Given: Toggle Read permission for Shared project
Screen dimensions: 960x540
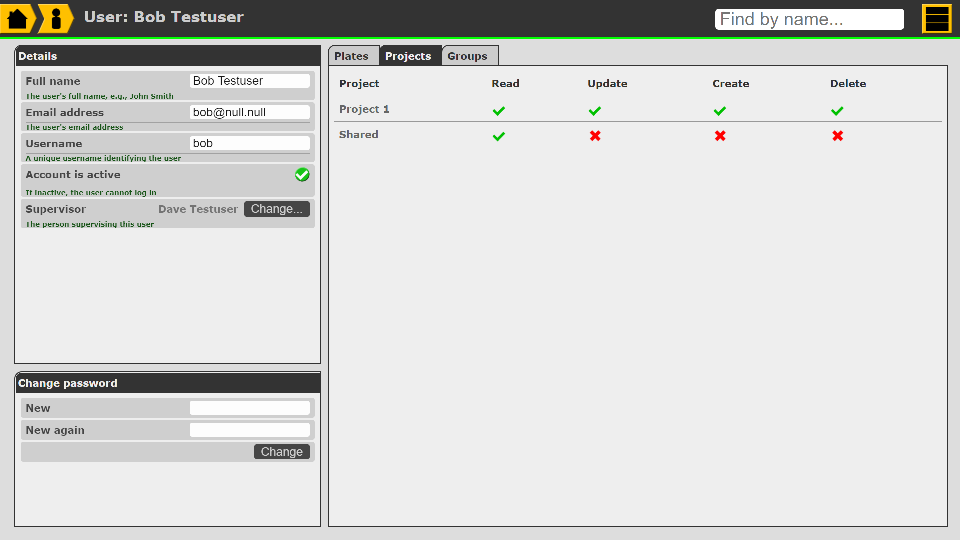Looking at the screenshot, I should 499,136.
